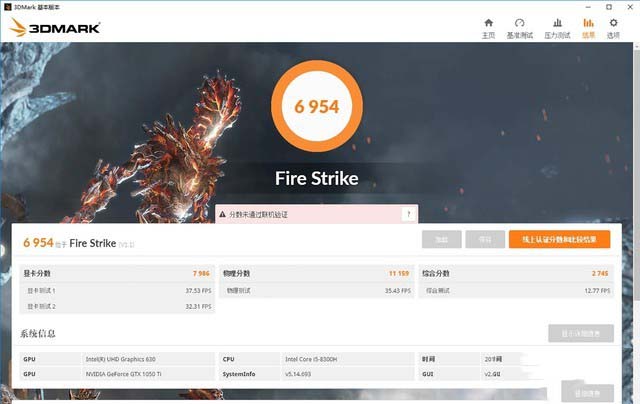Click the large Fire Strike title
640x404 pixels.
pyautogui.click(x=317, y=178)
